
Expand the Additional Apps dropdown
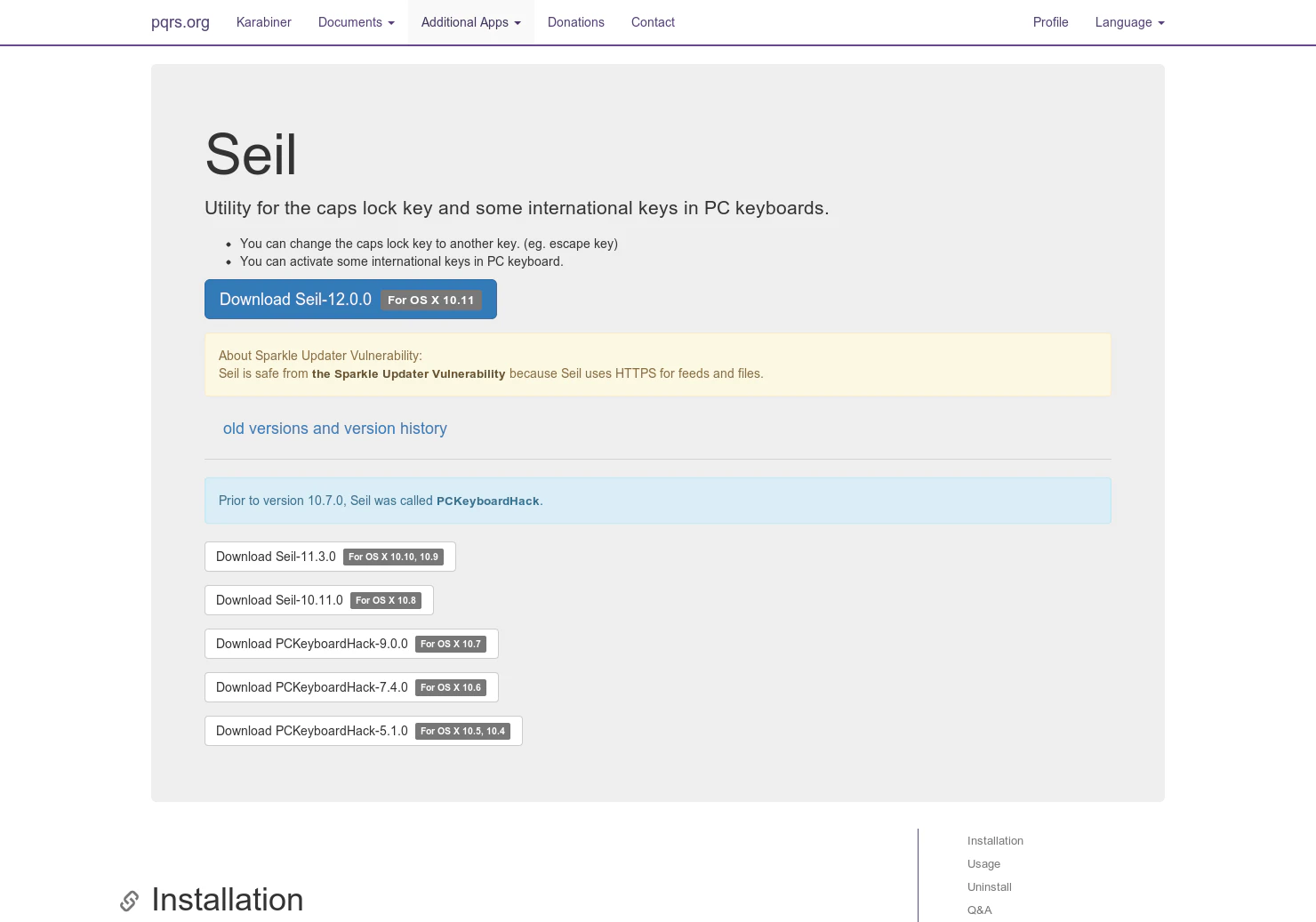(471, 22)
